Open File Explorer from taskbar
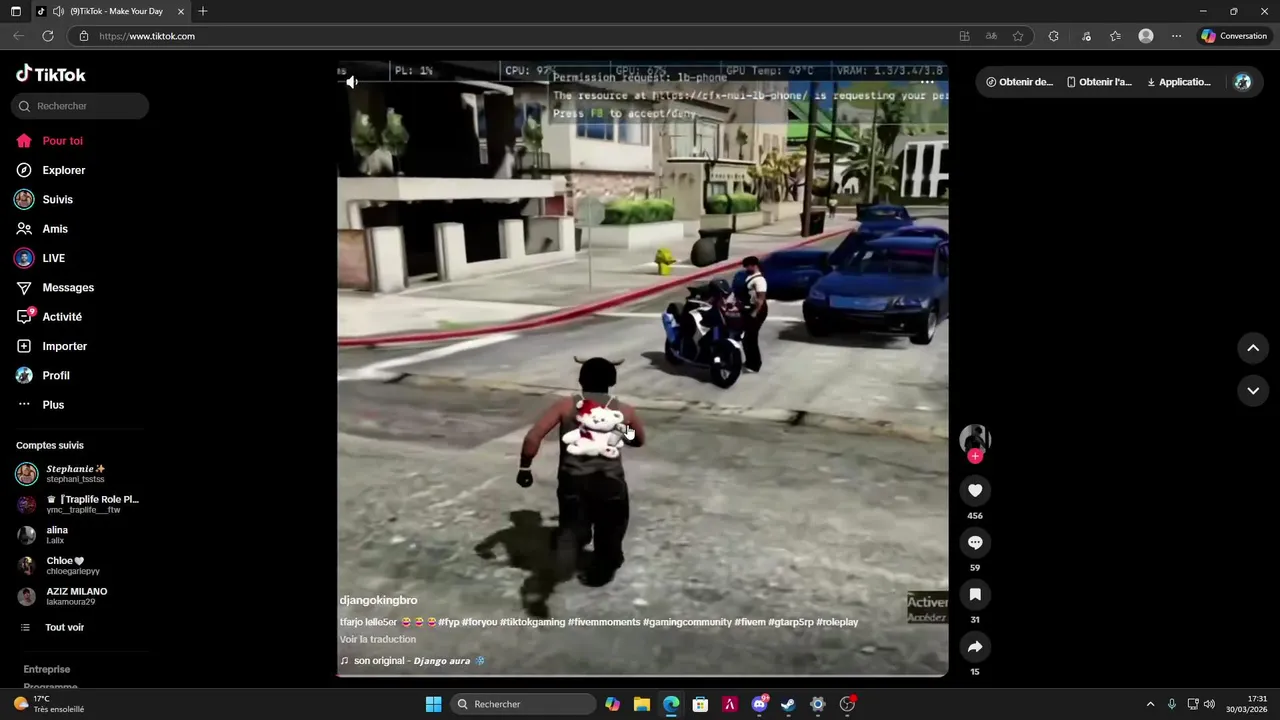 coord(642,704)
